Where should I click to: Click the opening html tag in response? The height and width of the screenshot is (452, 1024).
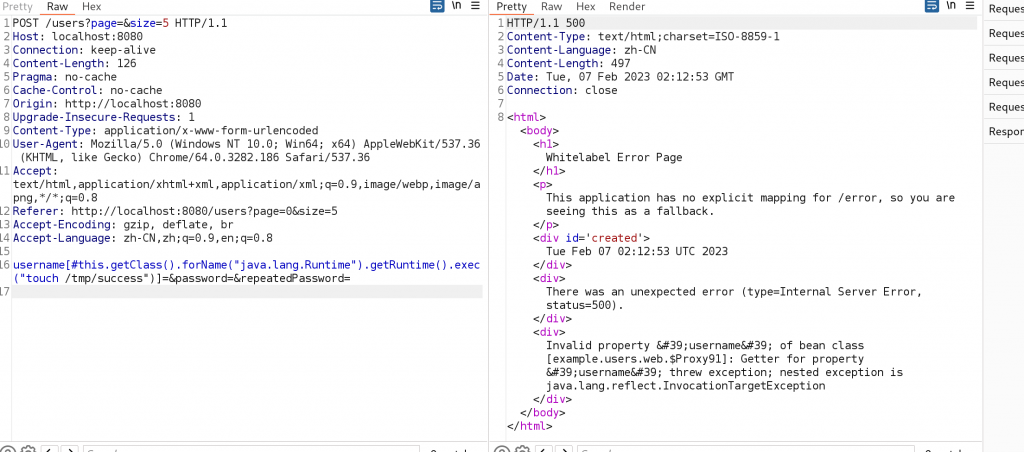(526, 117)
